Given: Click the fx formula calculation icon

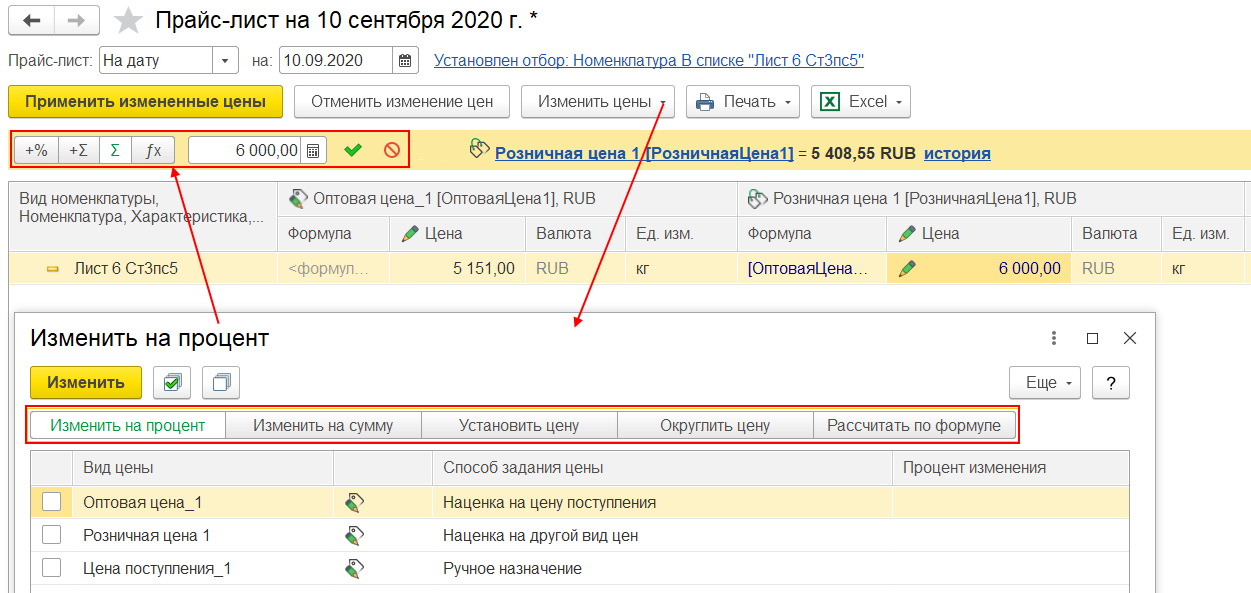Looking at the screenshot, I should (x=153, y=150).
